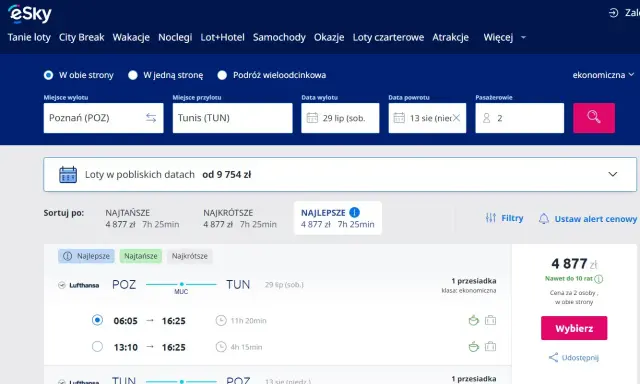Screen dimensions: 640x384
Task: Select the W jedną stronę radio
Action: tap(133, 75)
